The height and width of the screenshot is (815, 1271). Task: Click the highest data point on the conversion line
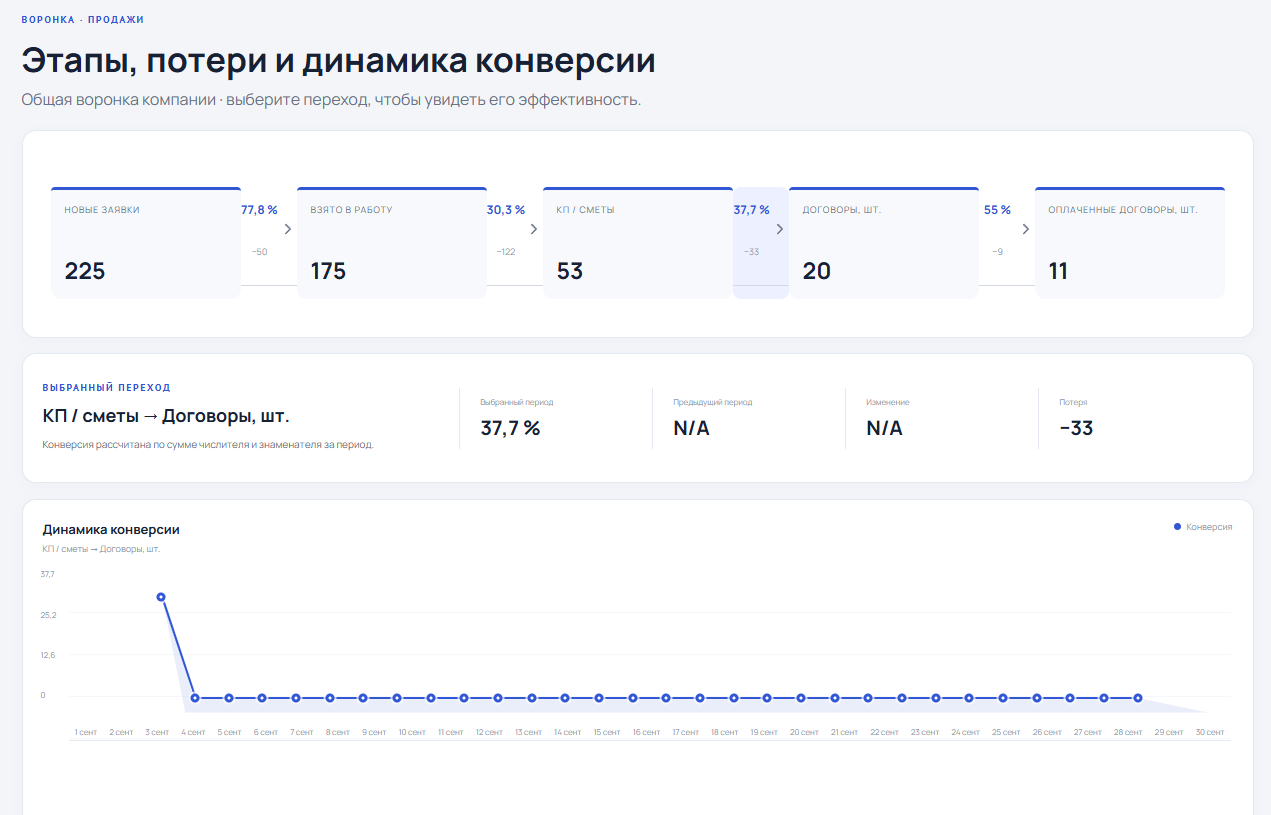tap(161, 597)
